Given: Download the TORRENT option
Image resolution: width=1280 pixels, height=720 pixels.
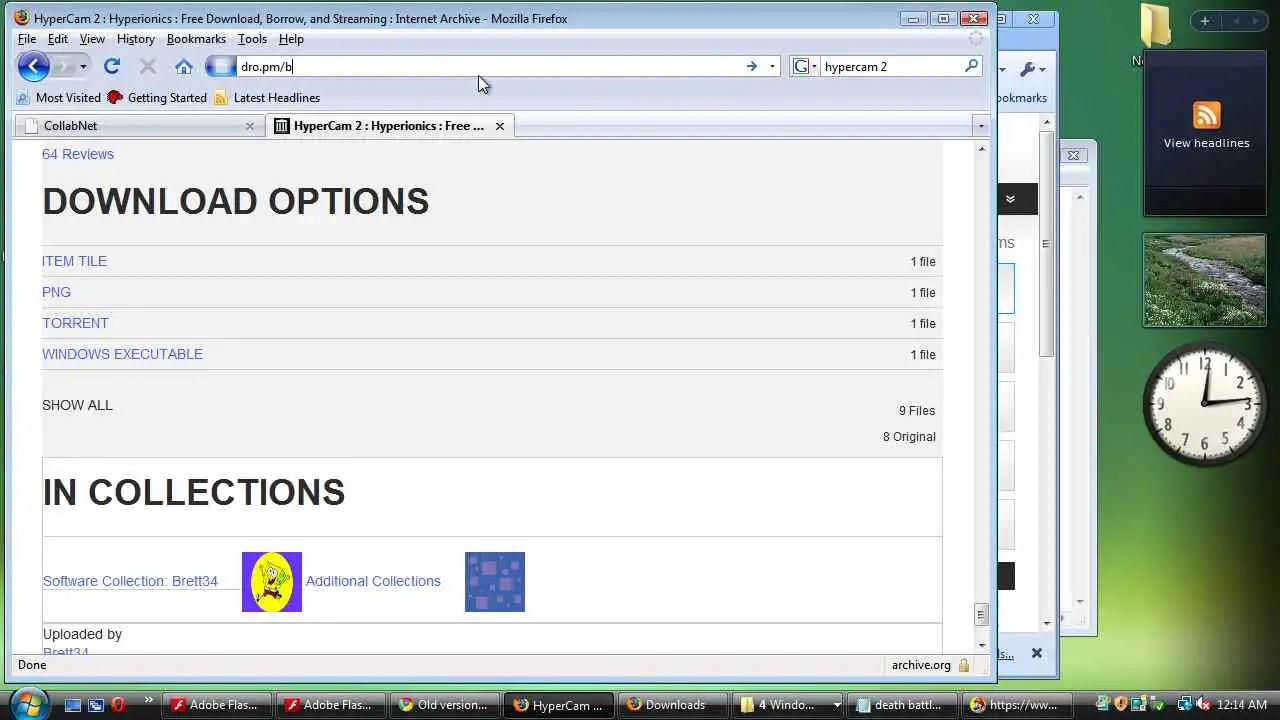Looking at the screenshot, I should [75, 323].
